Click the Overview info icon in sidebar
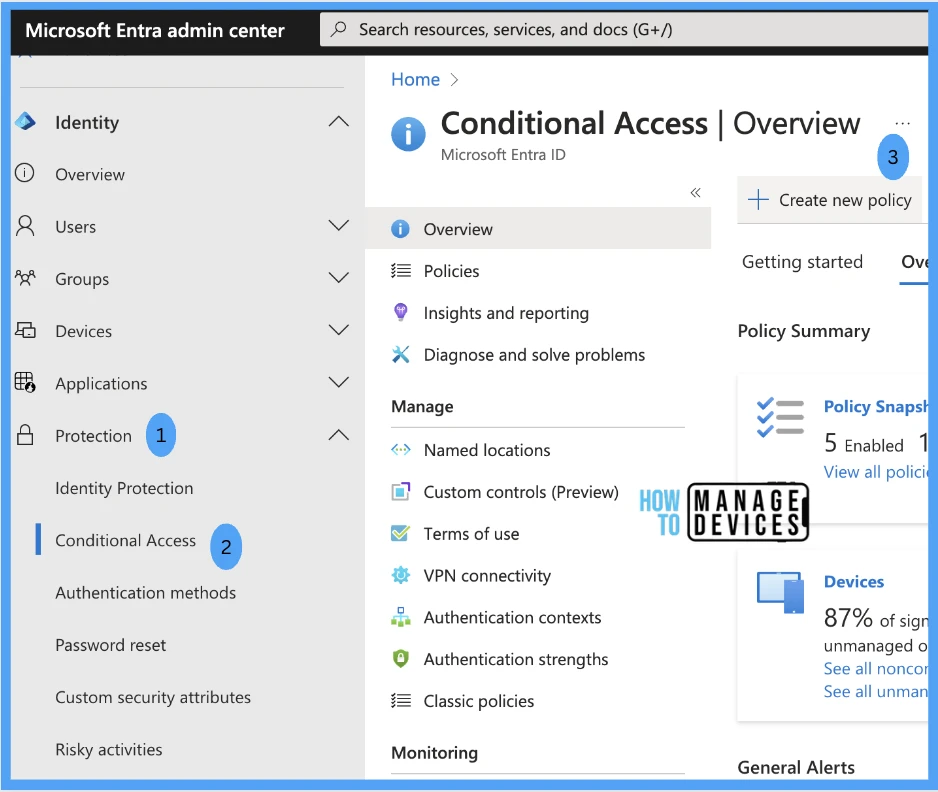Image resolution: width=938 pixels, height=792 pixels. click(25, 173)
